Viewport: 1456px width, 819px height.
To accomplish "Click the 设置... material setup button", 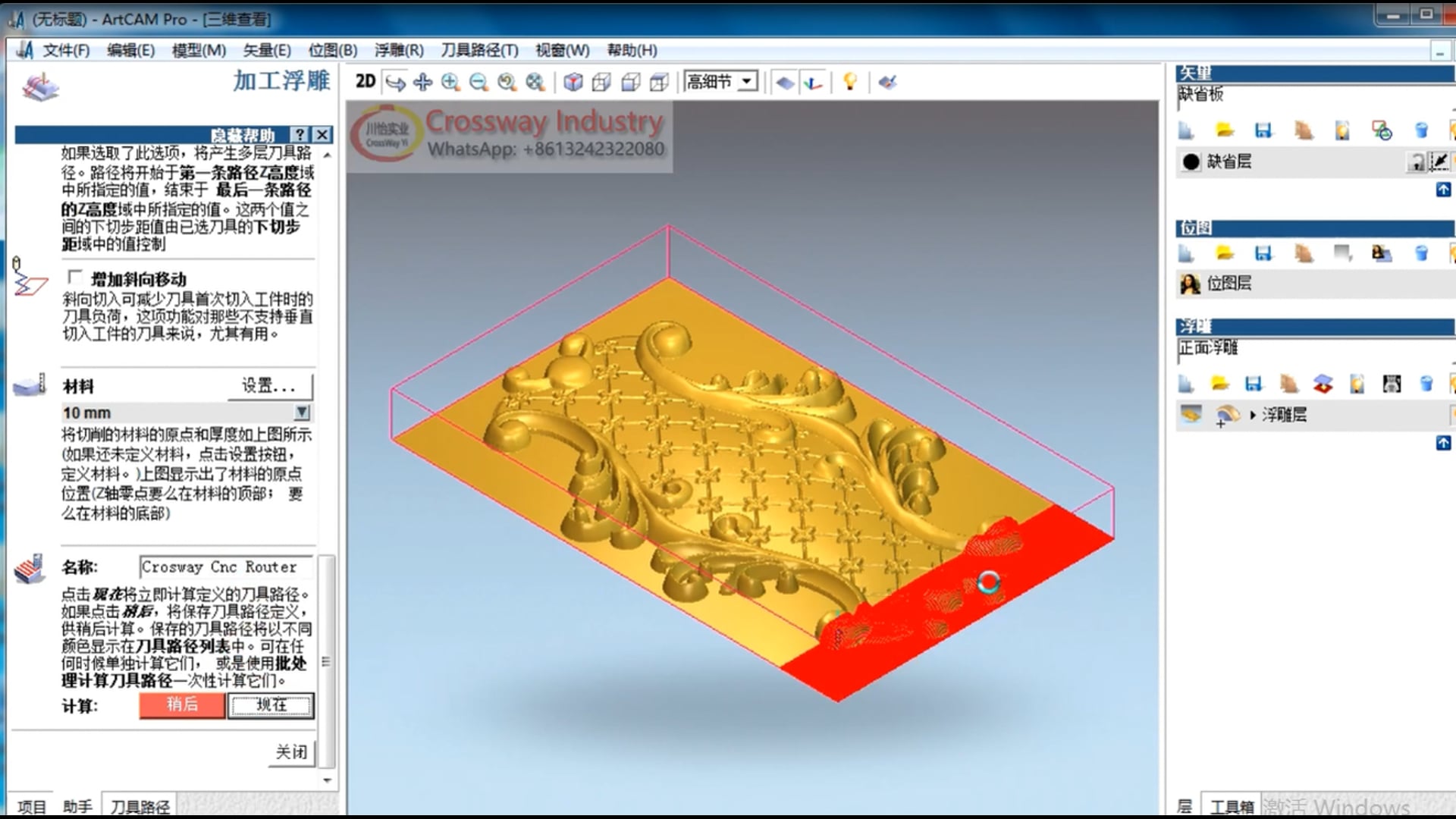I will 268,386.
